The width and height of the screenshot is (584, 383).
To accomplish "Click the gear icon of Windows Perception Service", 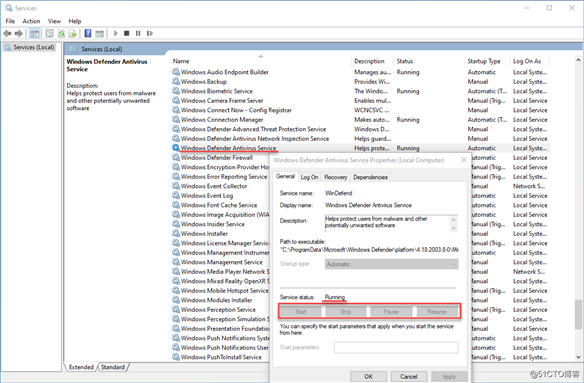I will click(x=176, y=310).
